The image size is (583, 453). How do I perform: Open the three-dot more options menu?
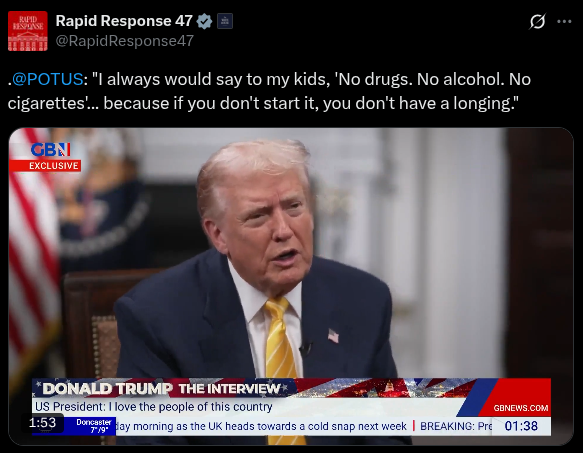coord(564,21)
